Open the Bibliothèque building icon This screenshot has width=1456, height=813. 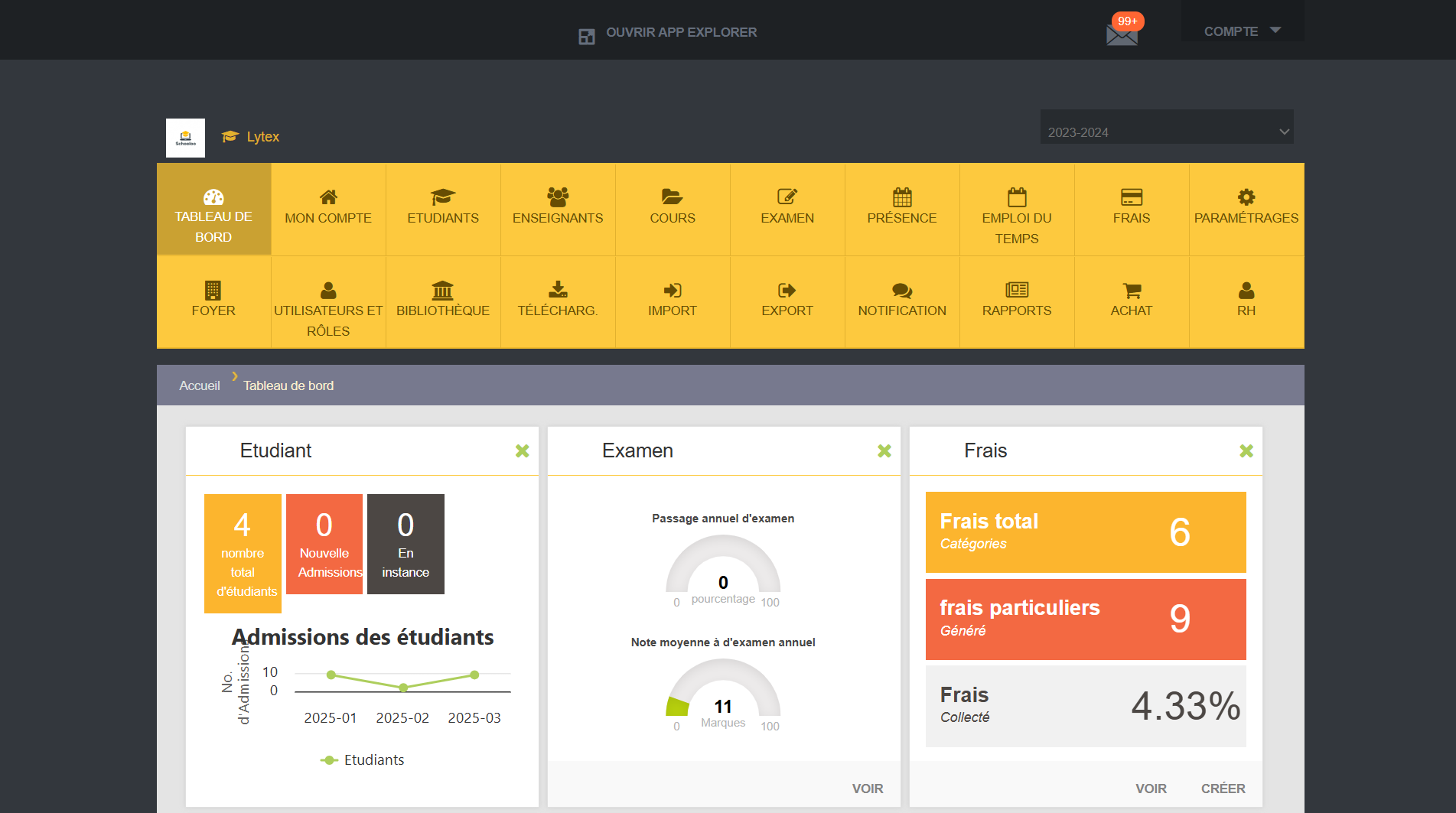pyautogui.click(x=443, y=290)
